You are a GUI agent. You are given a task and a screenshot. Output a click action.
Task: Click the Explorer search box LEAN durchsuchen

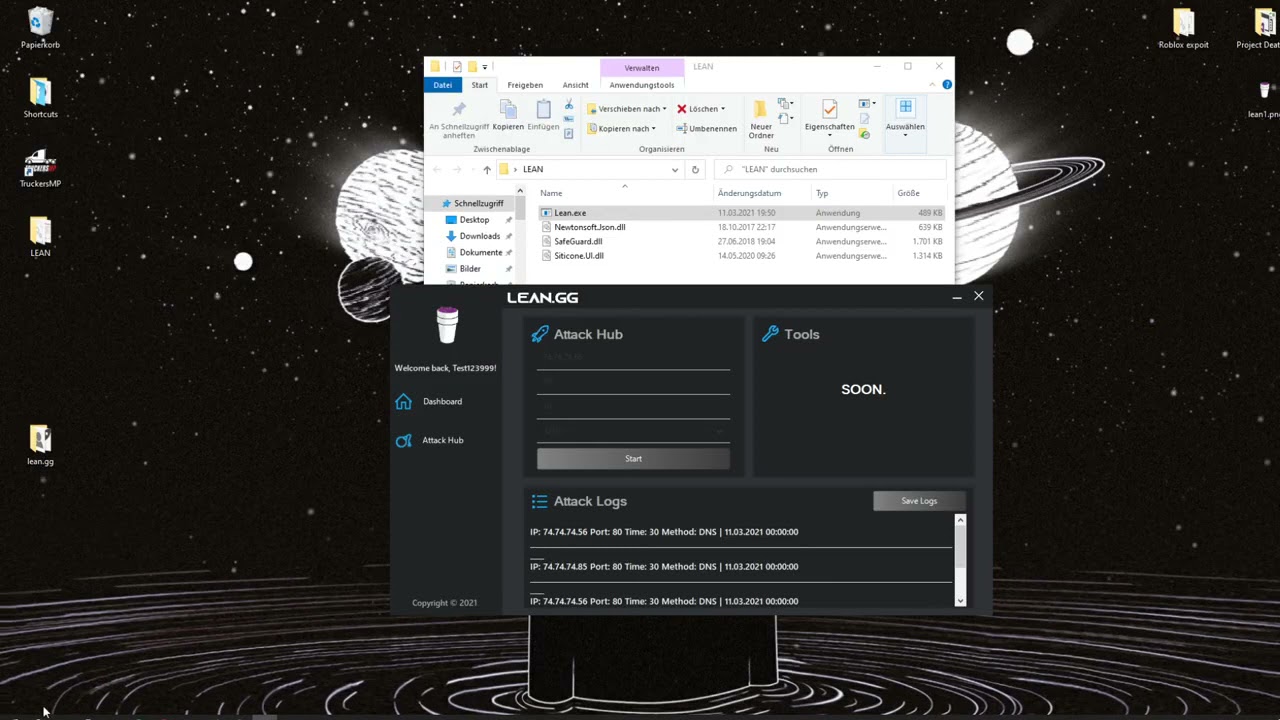click(830, 169)
